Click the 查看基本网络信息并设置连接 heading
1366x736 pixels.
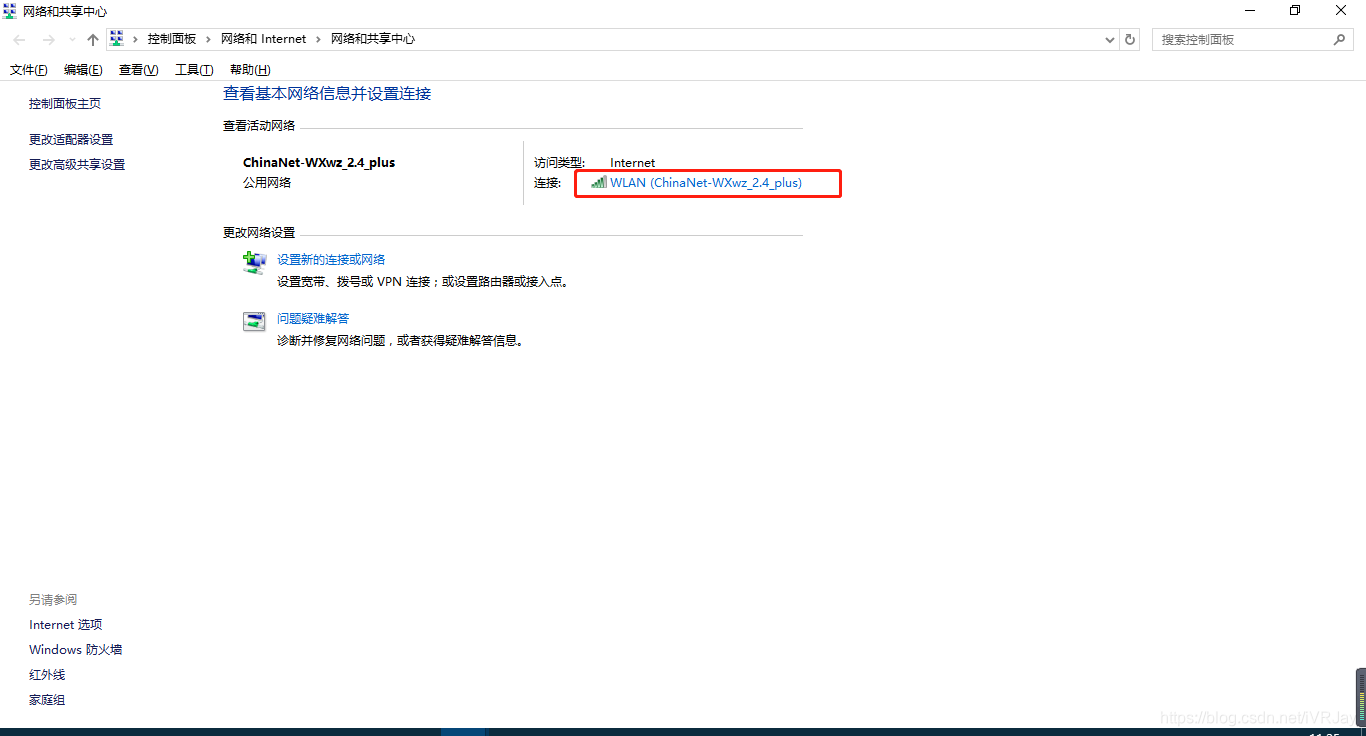[327, 93]
